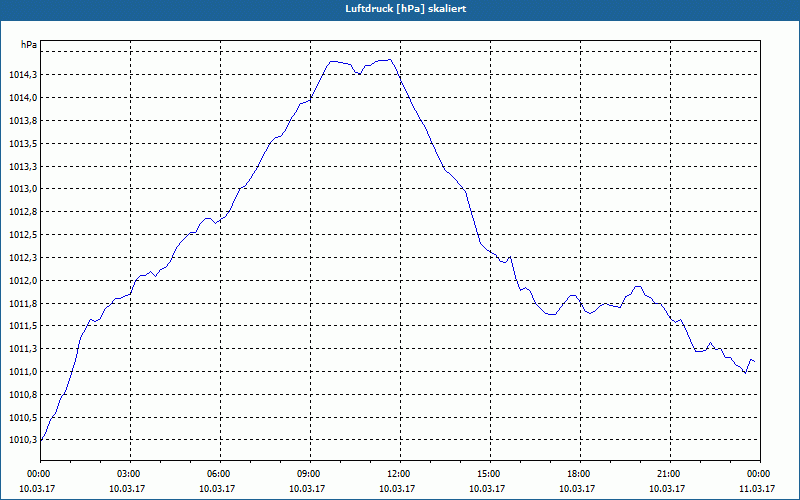Select the 1011,0 axis value
The height and width of the screenshot is (500, 800).
click(23, 372)
